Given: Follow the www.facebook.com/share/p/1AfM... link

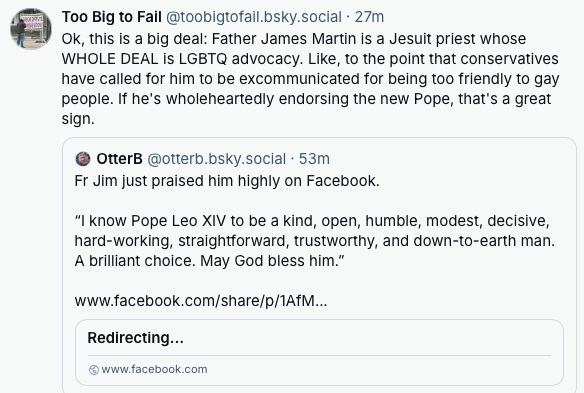Looking at the screenshot, I should 201,301.
